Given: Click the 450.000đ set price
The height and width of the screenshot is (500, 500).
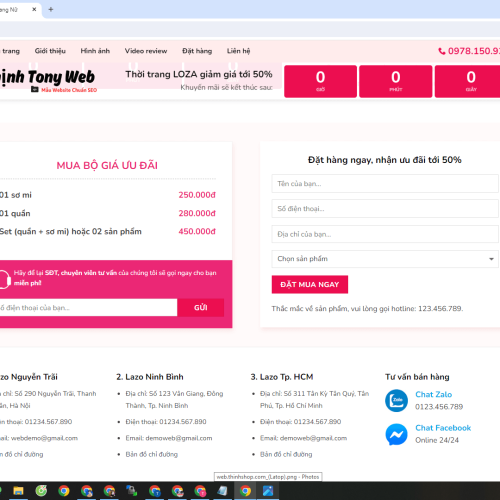Looking at the screenshot, I should pyautogui.click(x=197, y=231).
